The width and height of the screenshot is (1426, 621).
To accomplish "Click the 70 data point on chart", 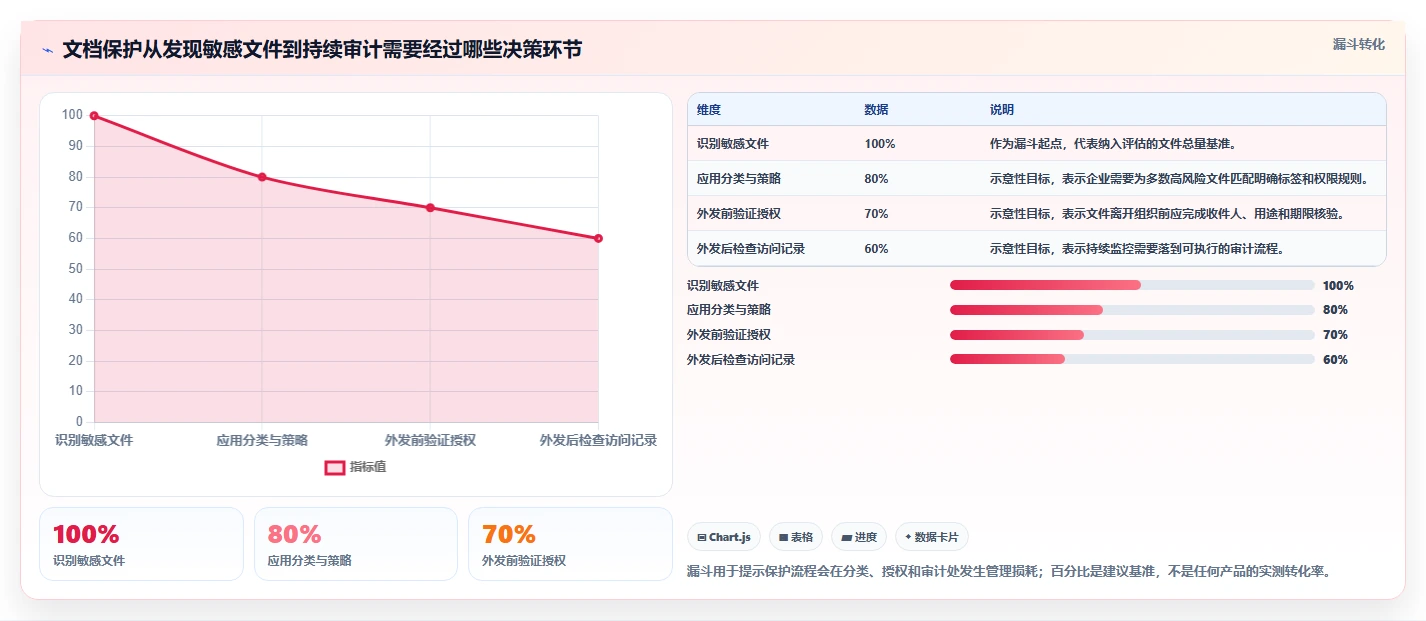I will (x=430, y=208).
